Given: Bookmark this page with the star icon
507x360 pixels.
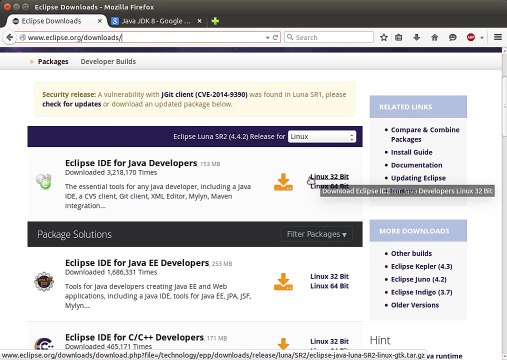Looking at the screenshot, I should [384, 37].
